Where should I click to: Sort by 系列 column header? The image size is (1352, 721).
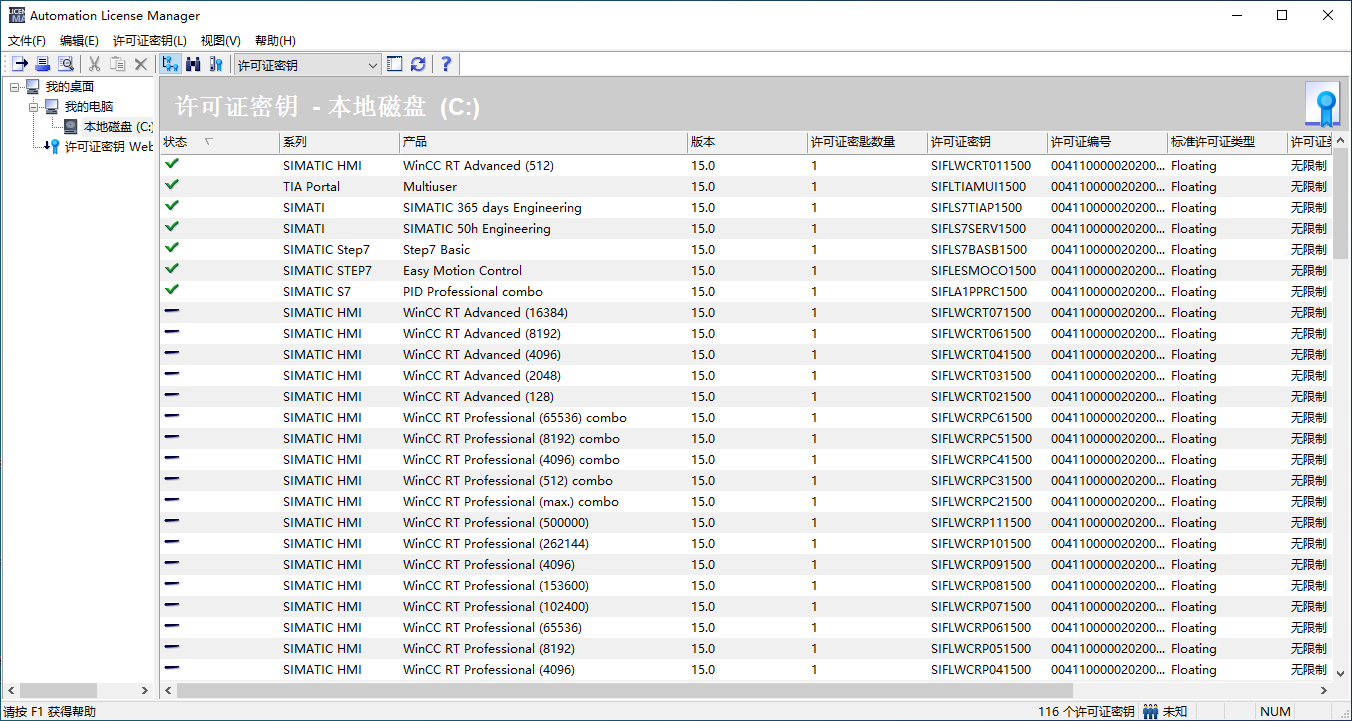click(x=339, y=142)
